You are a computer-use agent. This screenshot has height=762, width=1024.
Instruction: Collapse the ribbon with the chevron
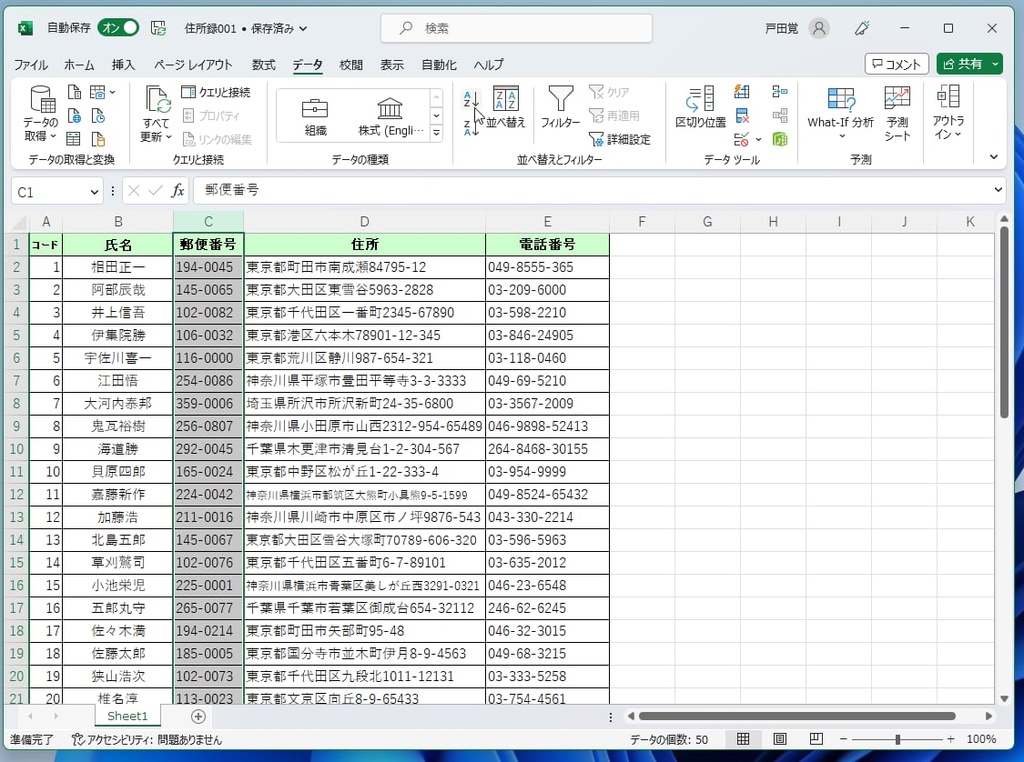tap(993, 157)
